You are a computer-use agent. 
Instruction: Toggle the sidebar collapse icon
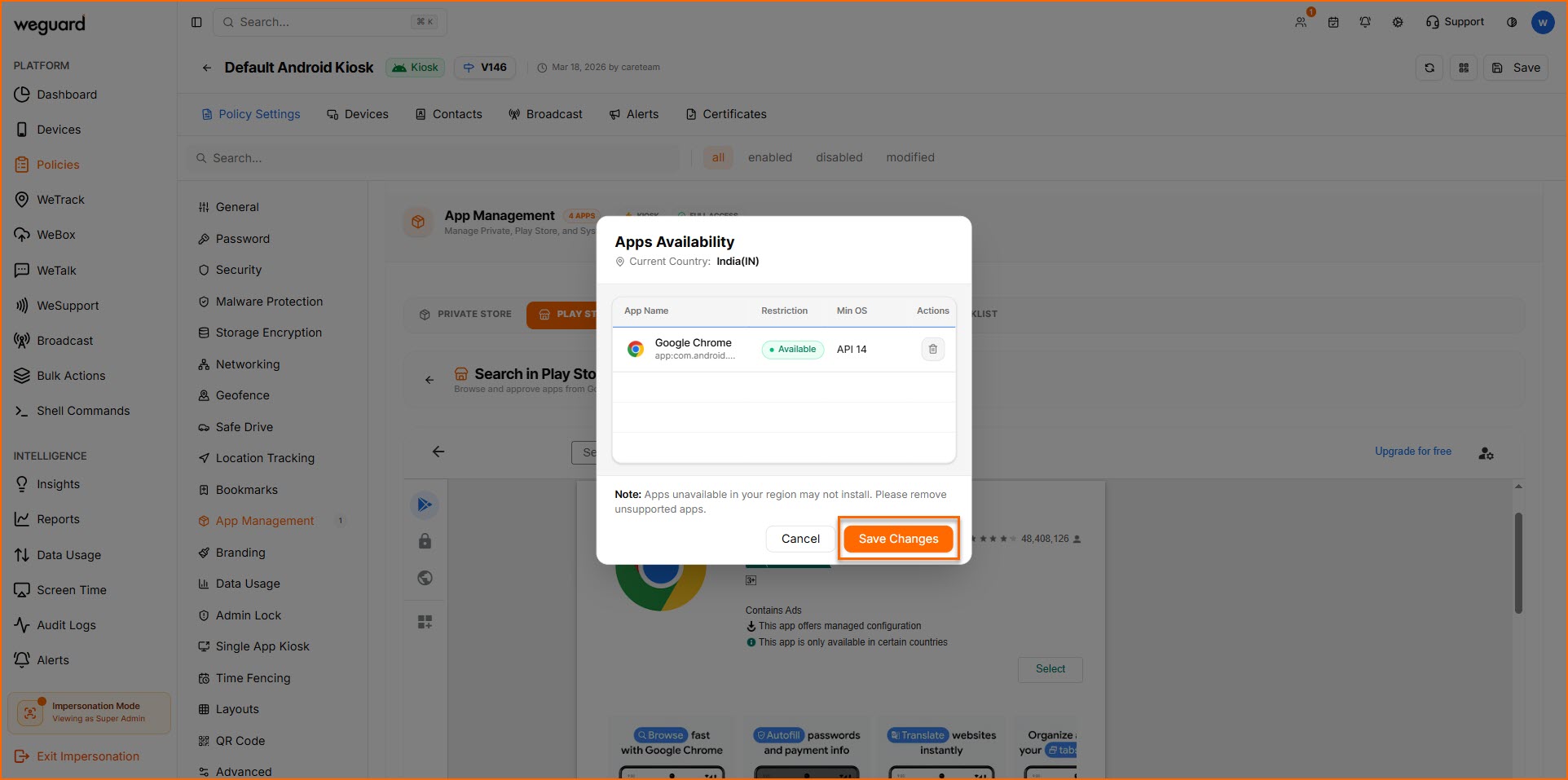196,22
